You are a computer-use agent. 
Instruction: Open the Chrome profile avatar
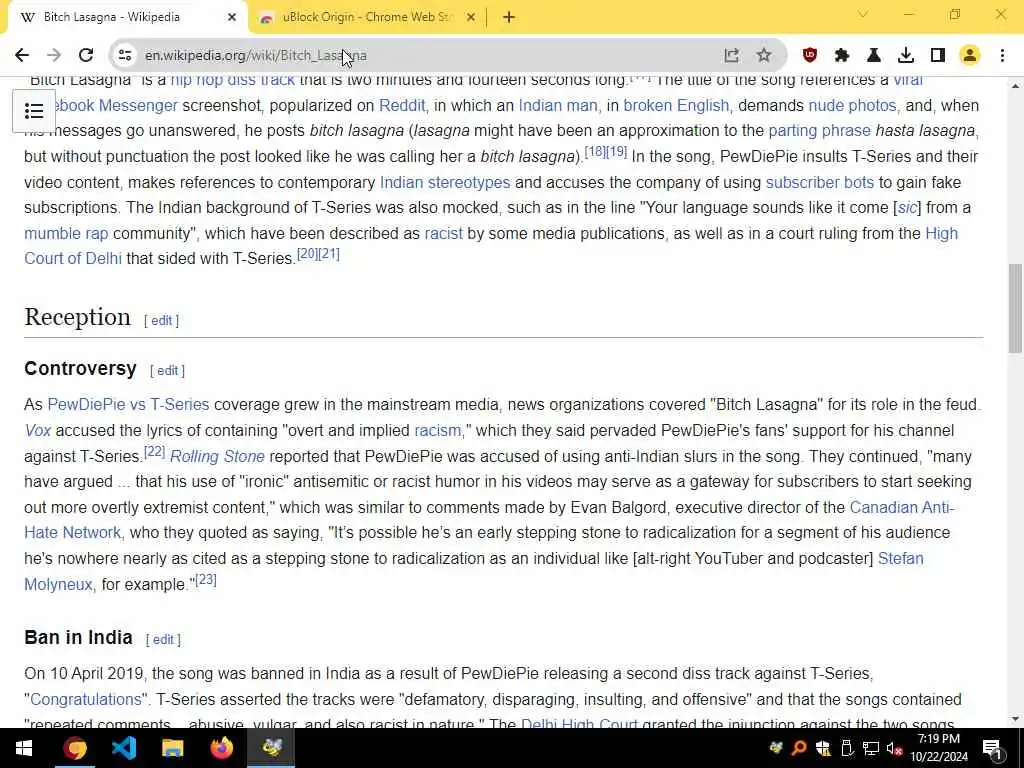[x=970, y=56]
